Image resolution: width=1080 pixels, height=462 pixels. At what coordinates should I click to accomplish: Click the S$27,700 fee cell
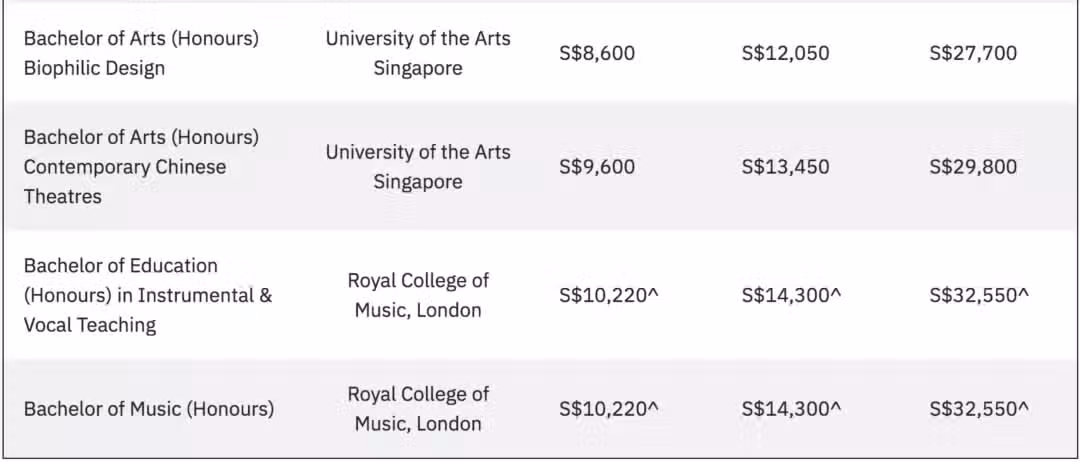click(973, 53)
